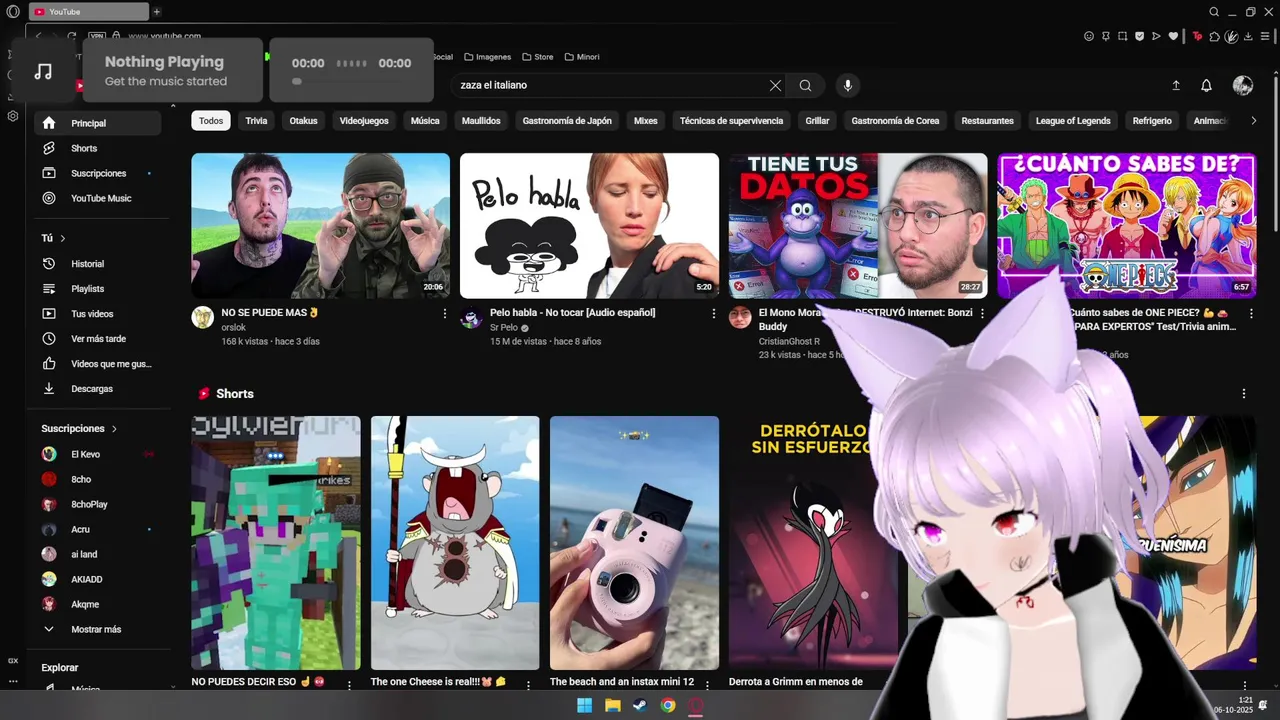Select the Otakus filter chip
The height and width of the screenshot is (720, 1280).
coord(303,121)
